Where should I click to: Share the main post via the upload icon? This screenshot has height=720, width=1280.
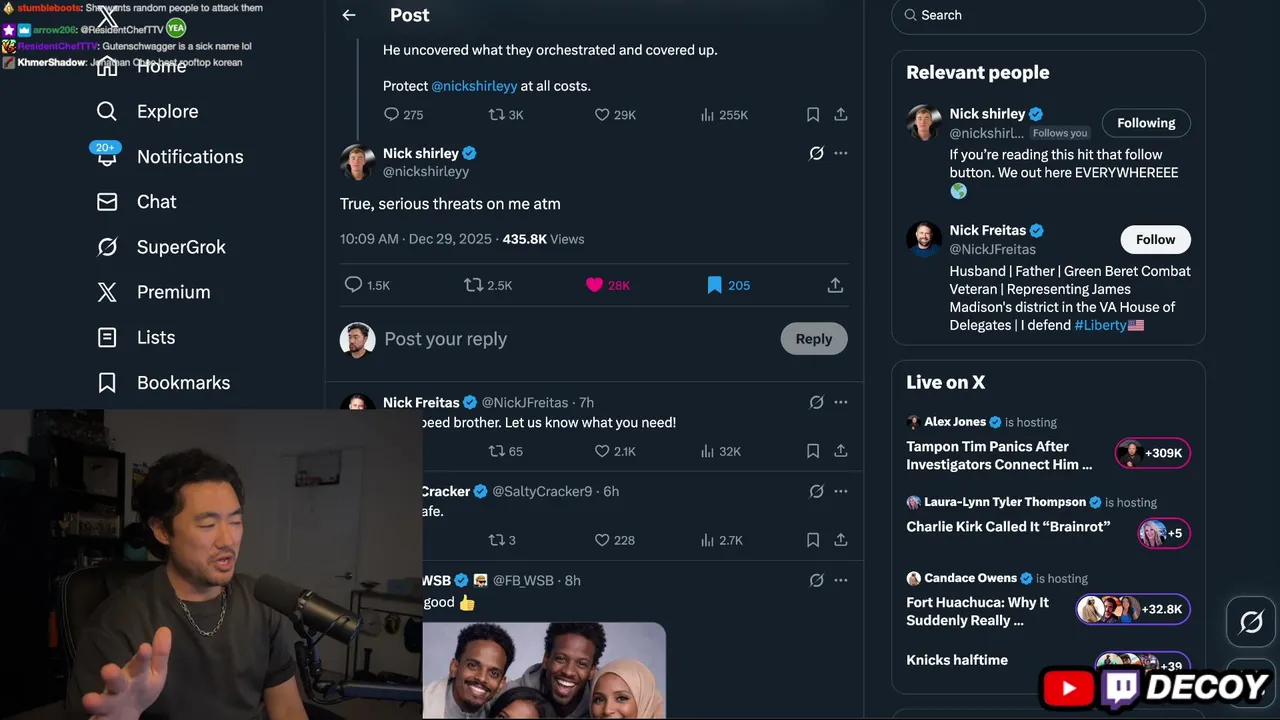pos(835,285)
